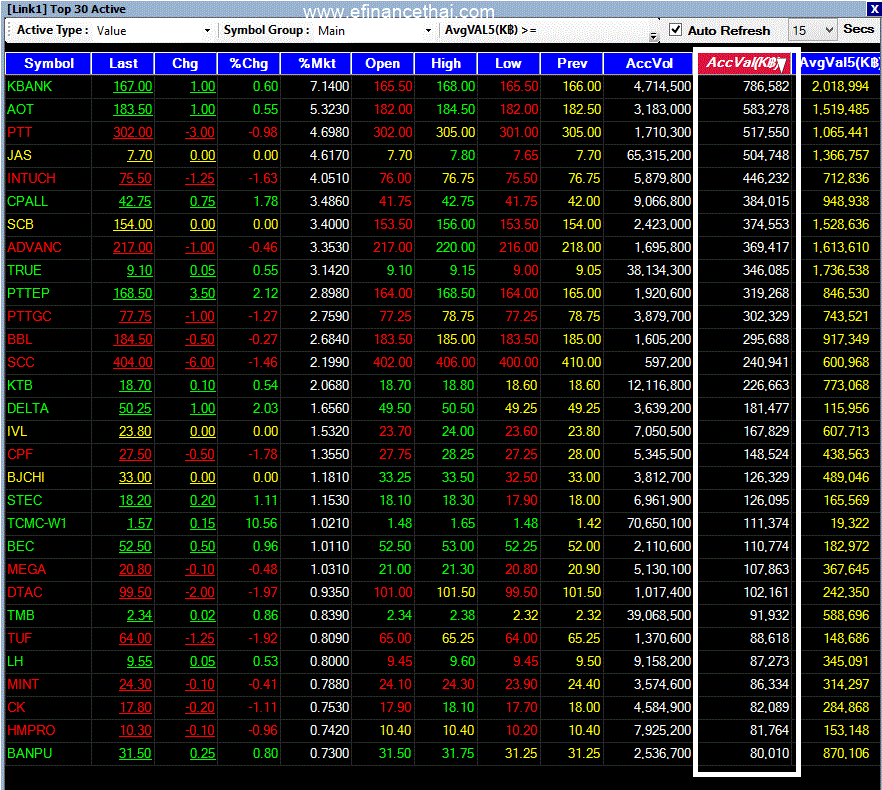This screenshot has height=790, width=882.
Task: Open the Symbol Group dropdown
Action: (428, 30)
